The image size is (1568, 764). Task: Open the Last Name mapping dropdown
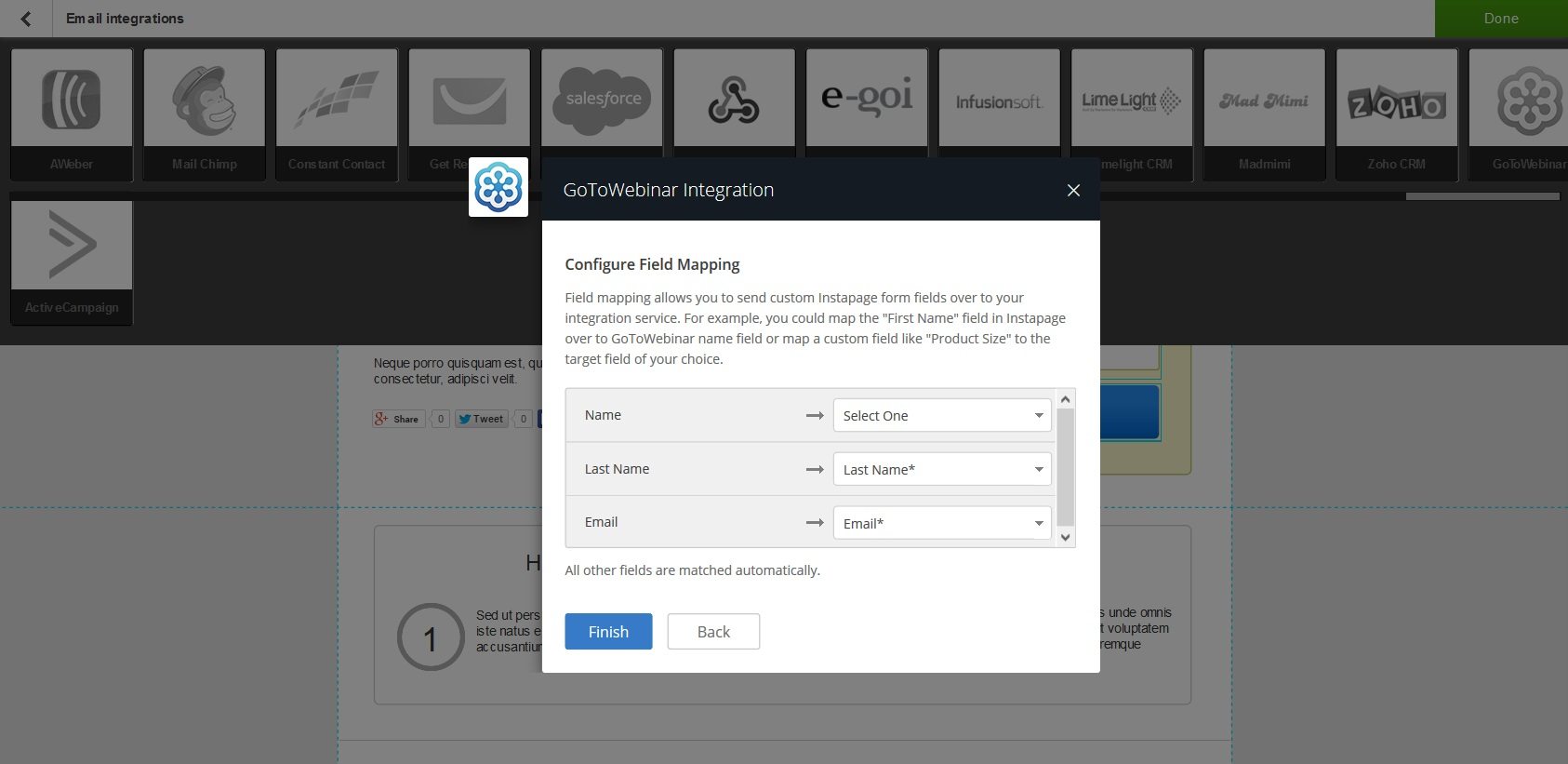pyautogui.click(x=942, y=469)
